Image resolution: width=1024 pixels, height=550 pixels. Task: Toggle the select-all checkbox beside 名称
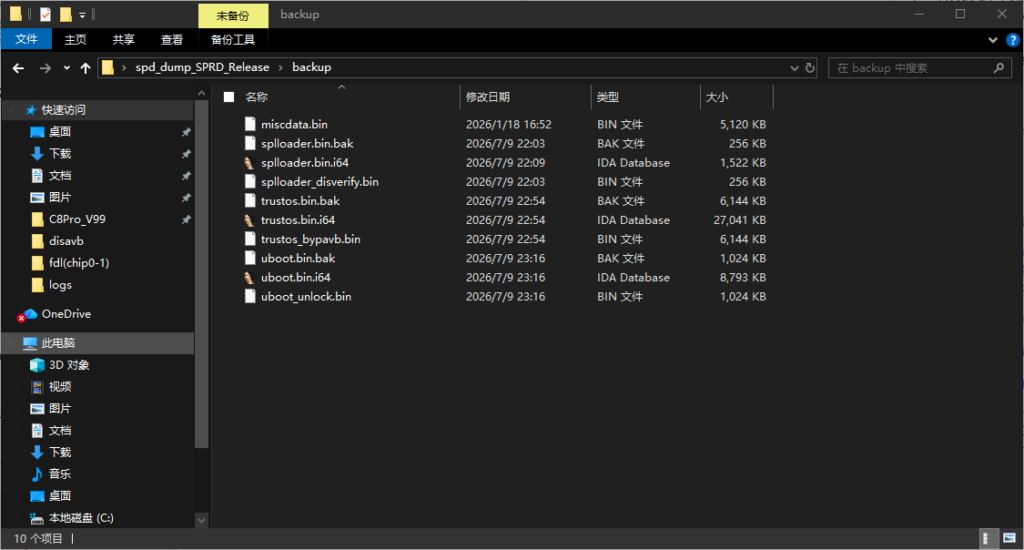229,97
